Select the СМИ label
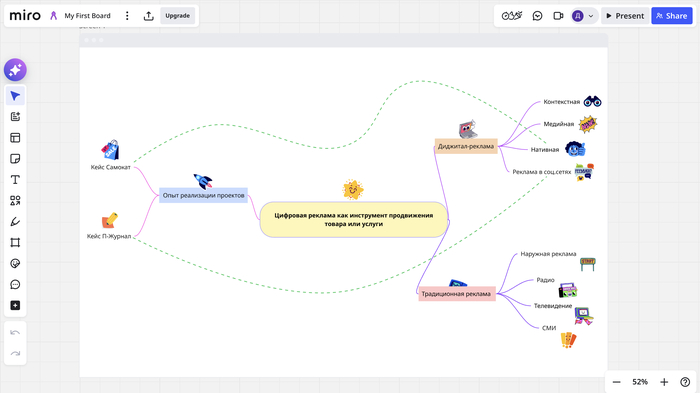 coord(549,328)
